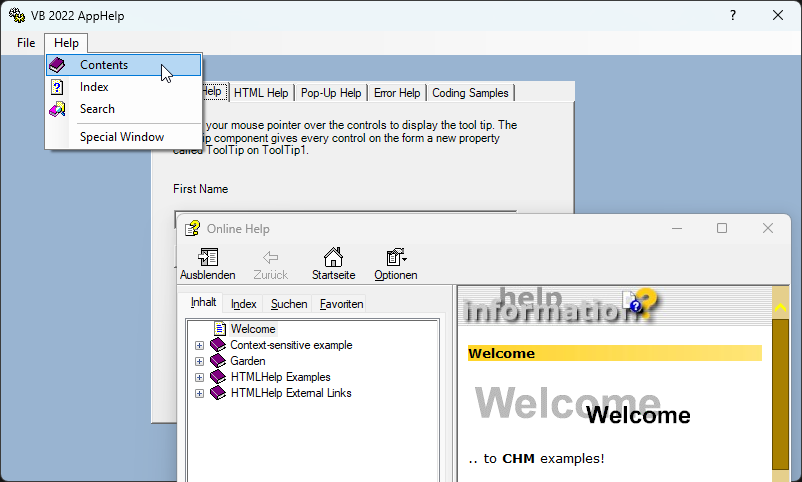Click the First Name label
This screenshot has height=482, width=802.
pyautogui.click(x=200, y=189)
